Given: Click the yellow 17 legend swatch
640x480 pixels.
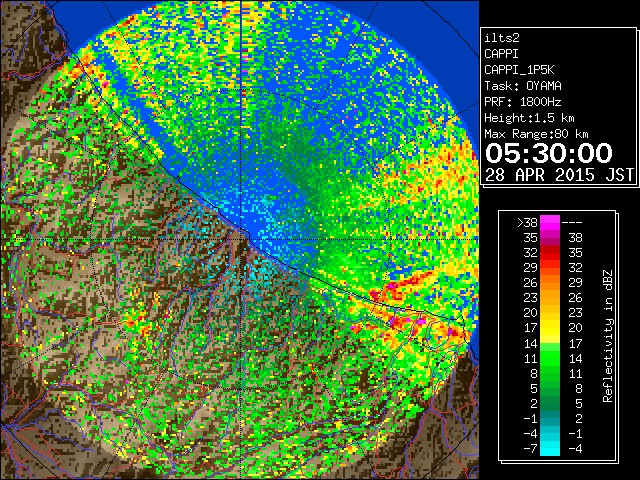Looking at the screenshot, I should (550, 328).
